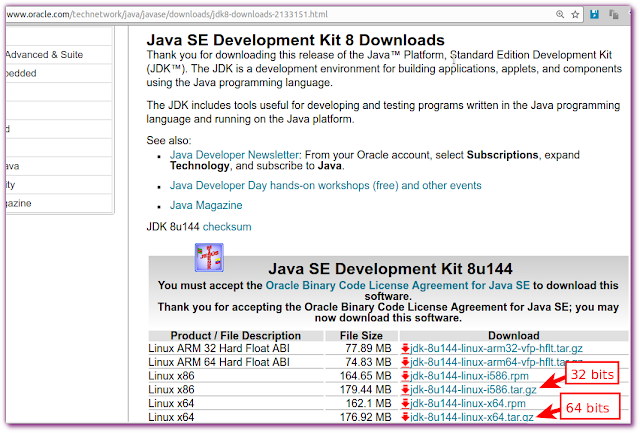Click the '162.1 MB' file size cell
This screenshot has width=640, height=433.
369,404
